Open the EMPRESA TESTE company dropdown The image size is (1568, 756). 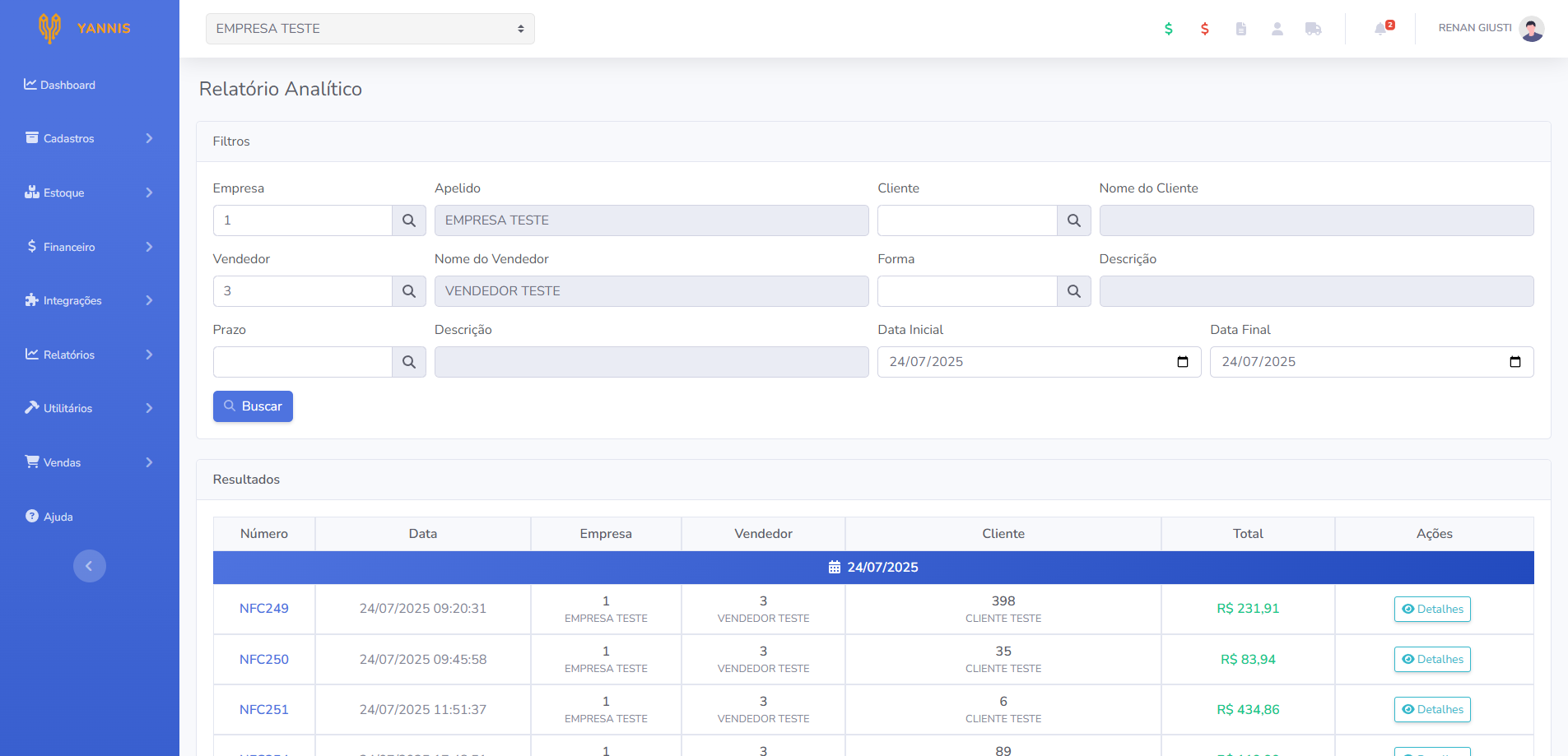coord(370,29)
